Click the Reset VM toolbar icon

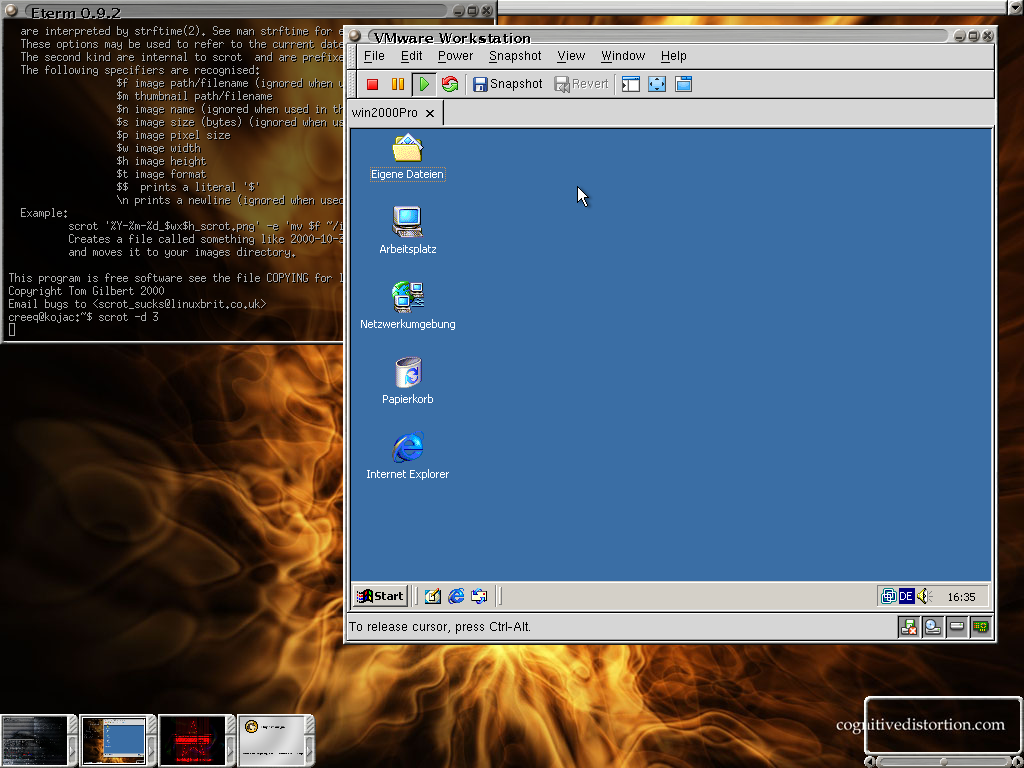click(450, 84)
